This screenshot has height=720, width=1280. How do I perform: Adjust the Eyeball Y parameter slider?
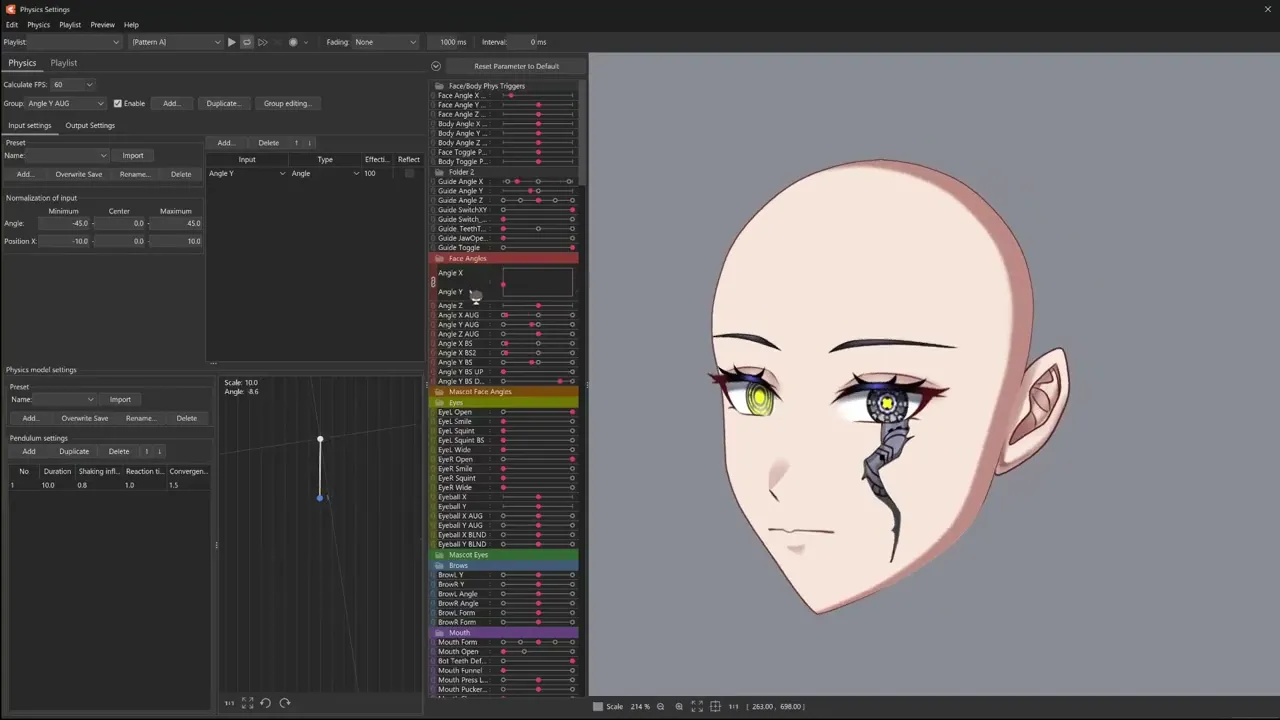coord(538,506)
